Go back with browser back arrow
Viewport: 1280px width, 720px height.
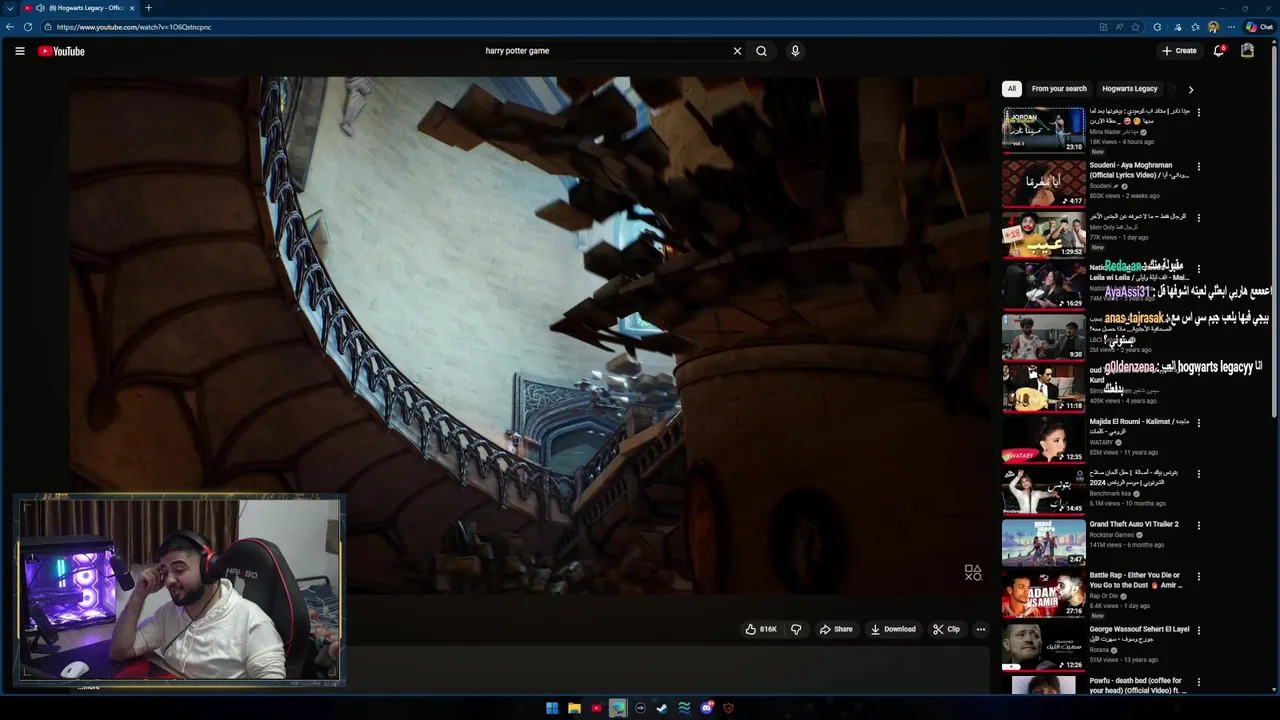coord(10,27)
